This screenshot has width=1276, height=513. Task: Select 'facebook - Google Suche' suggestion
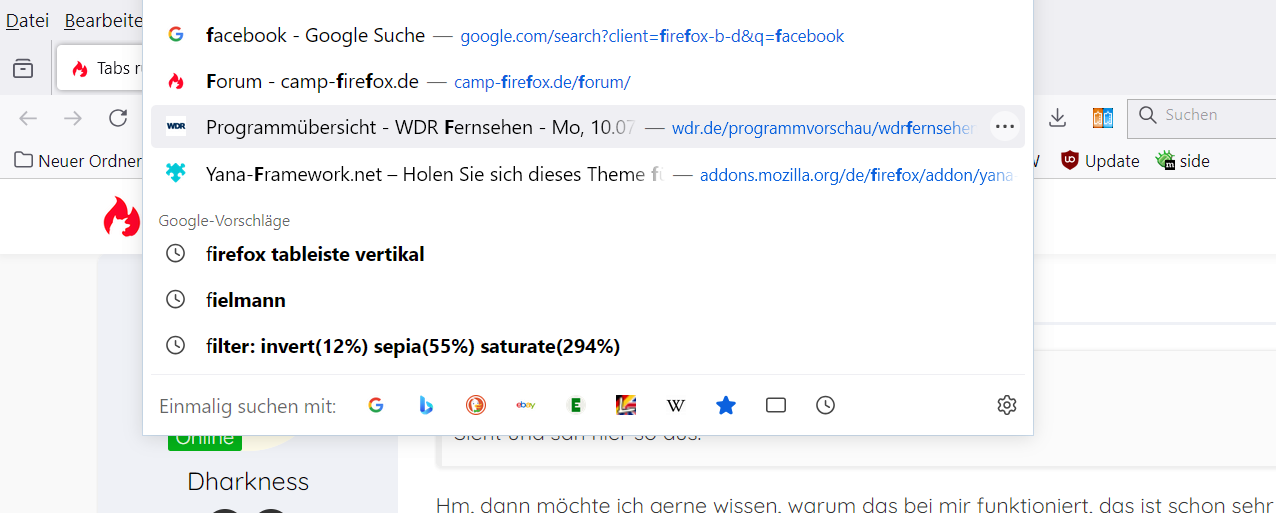point(588,35)
